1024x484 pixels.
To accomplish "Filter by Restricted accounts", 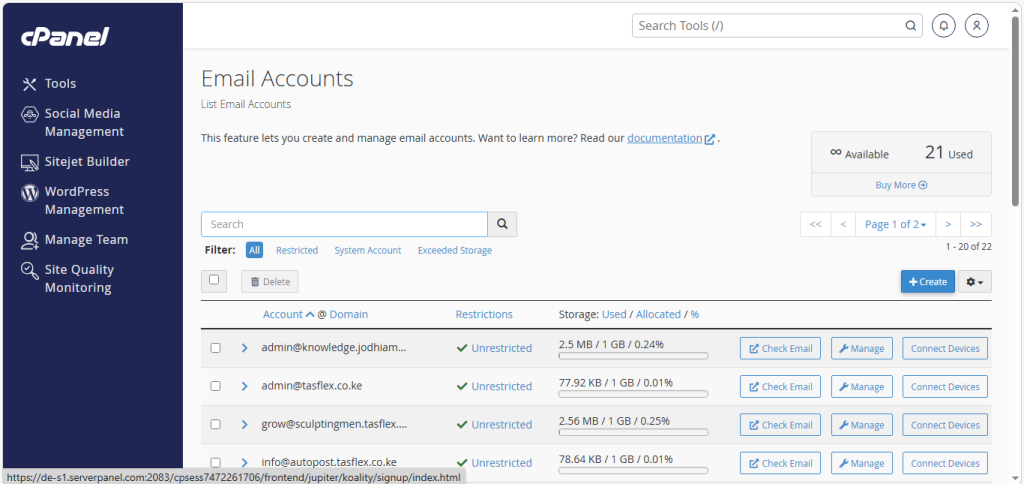I will pos(297,251).
